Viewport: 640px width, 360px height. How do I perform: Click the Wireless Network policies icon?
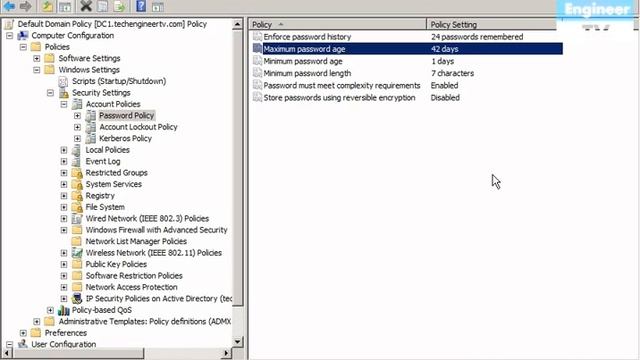point(77,253)
